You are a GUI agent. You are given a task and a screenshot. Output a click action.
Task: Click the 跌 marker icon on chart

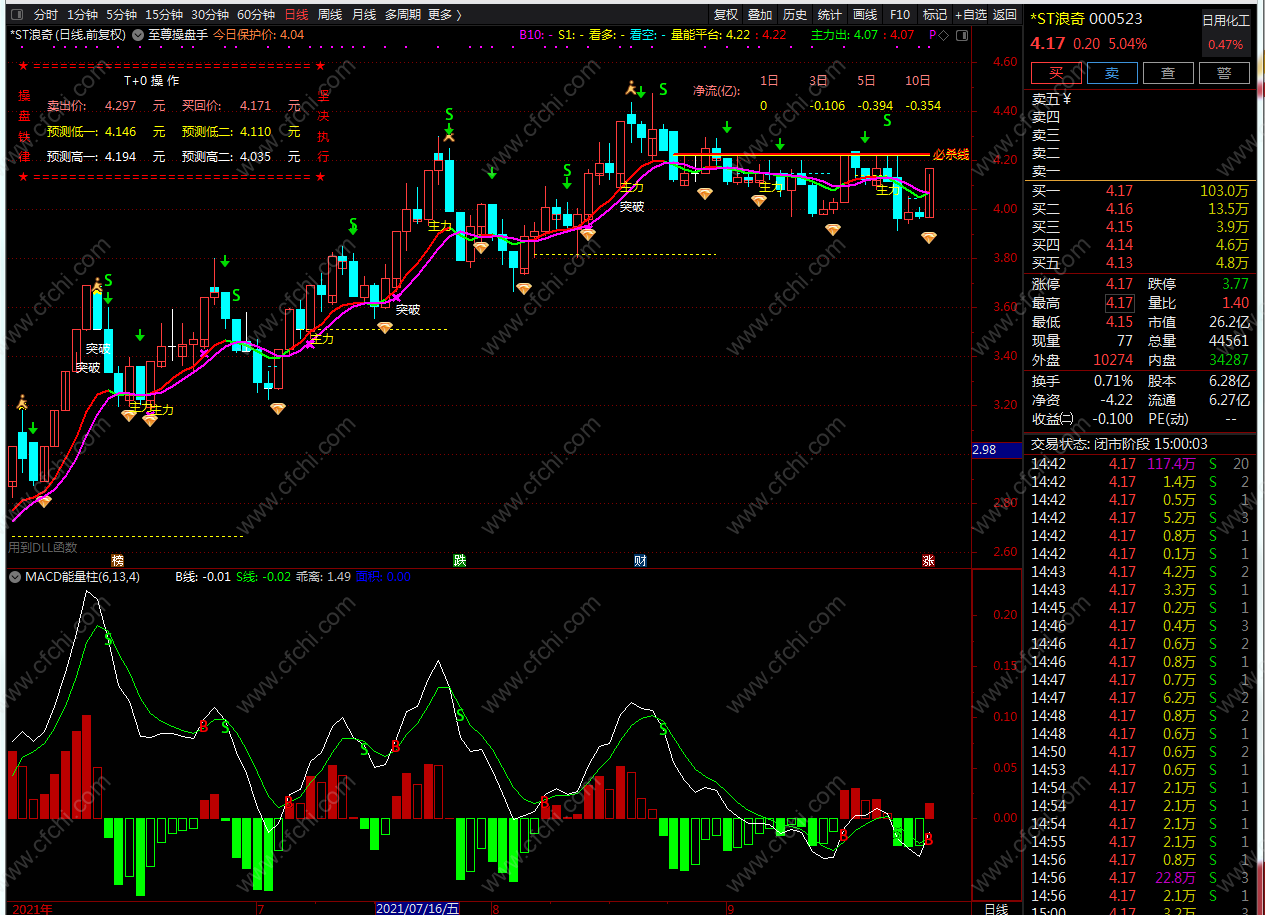coord(459,561)
